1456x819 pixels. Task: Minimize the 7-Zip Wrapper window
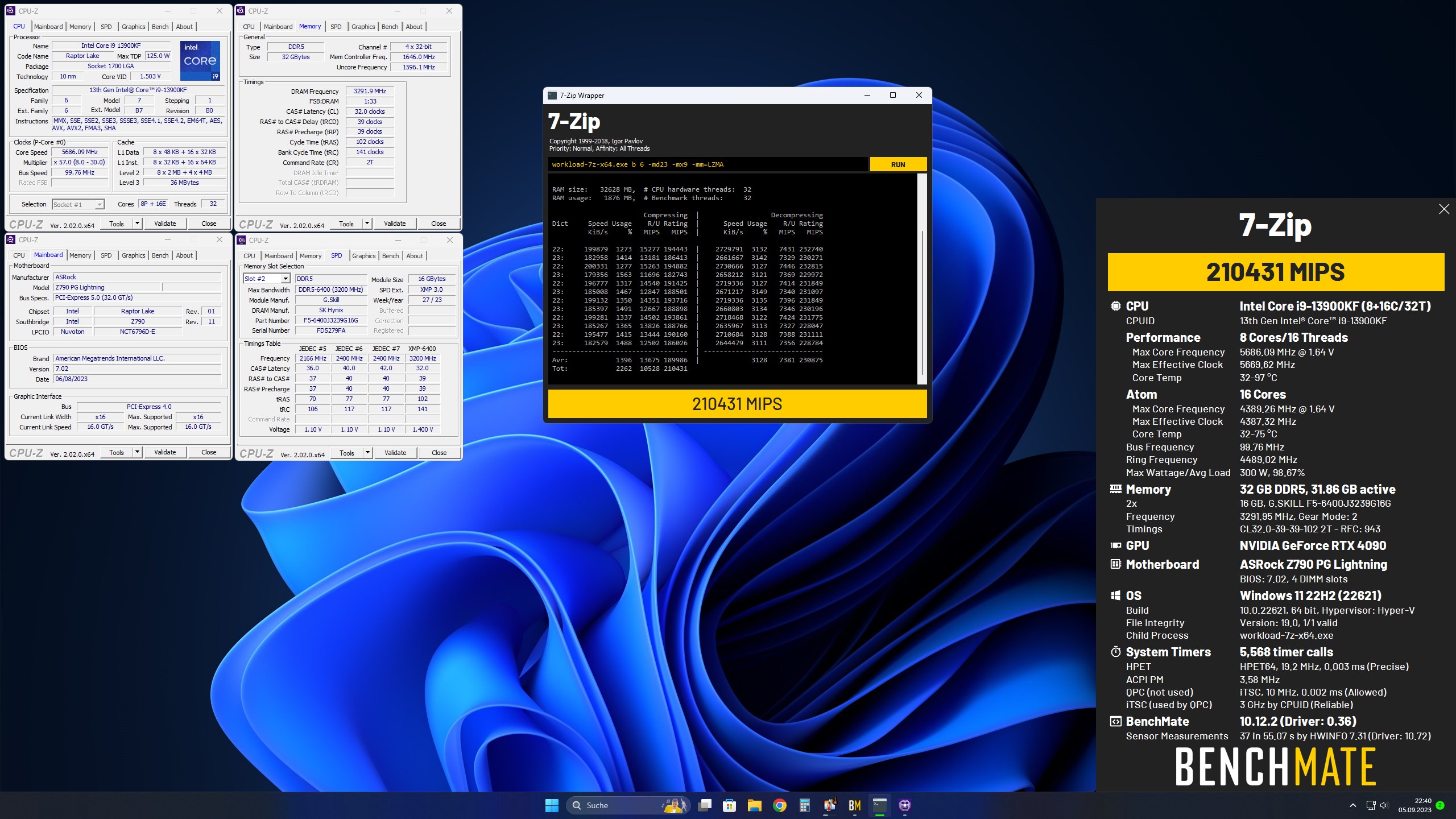coord(867,96)
